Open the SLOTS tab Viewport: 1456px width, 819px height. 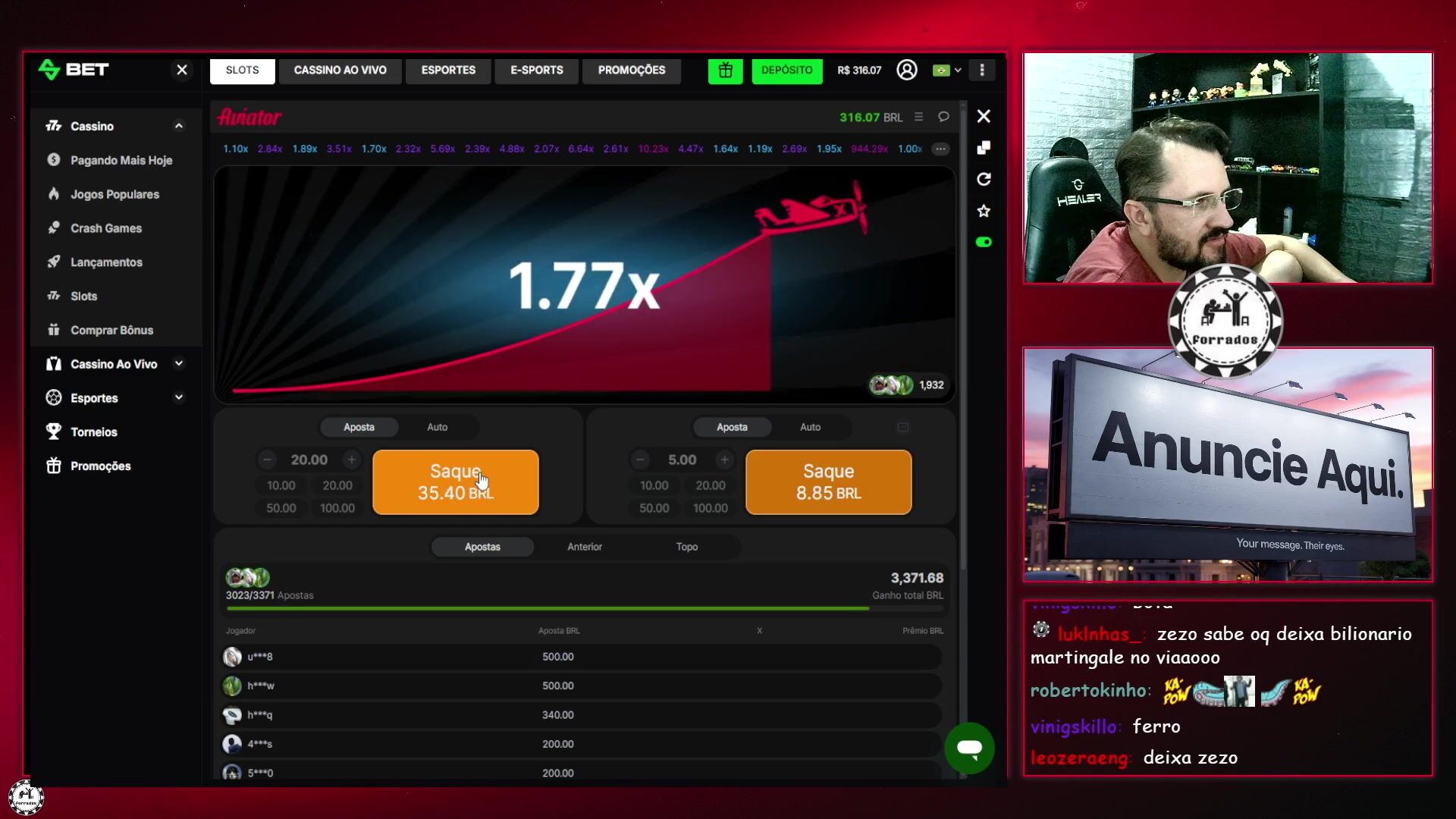(x=242, y=71)
